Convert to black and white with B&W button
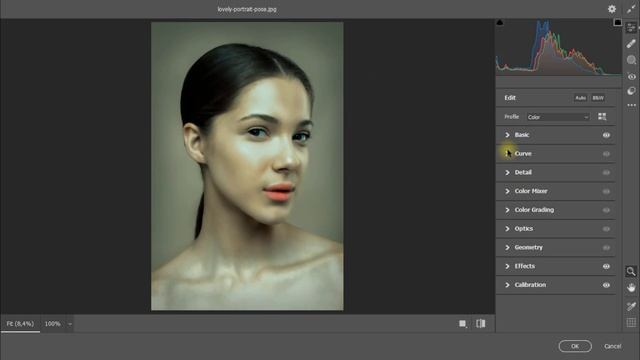 (x=598, y=98)
